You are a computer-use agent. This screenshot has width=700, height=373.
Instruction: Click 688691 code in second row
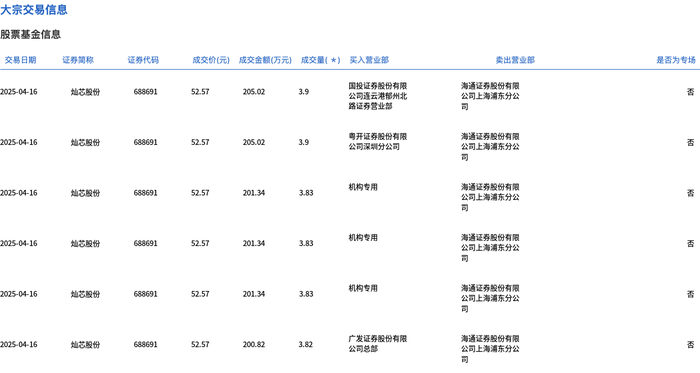[146, 142]
